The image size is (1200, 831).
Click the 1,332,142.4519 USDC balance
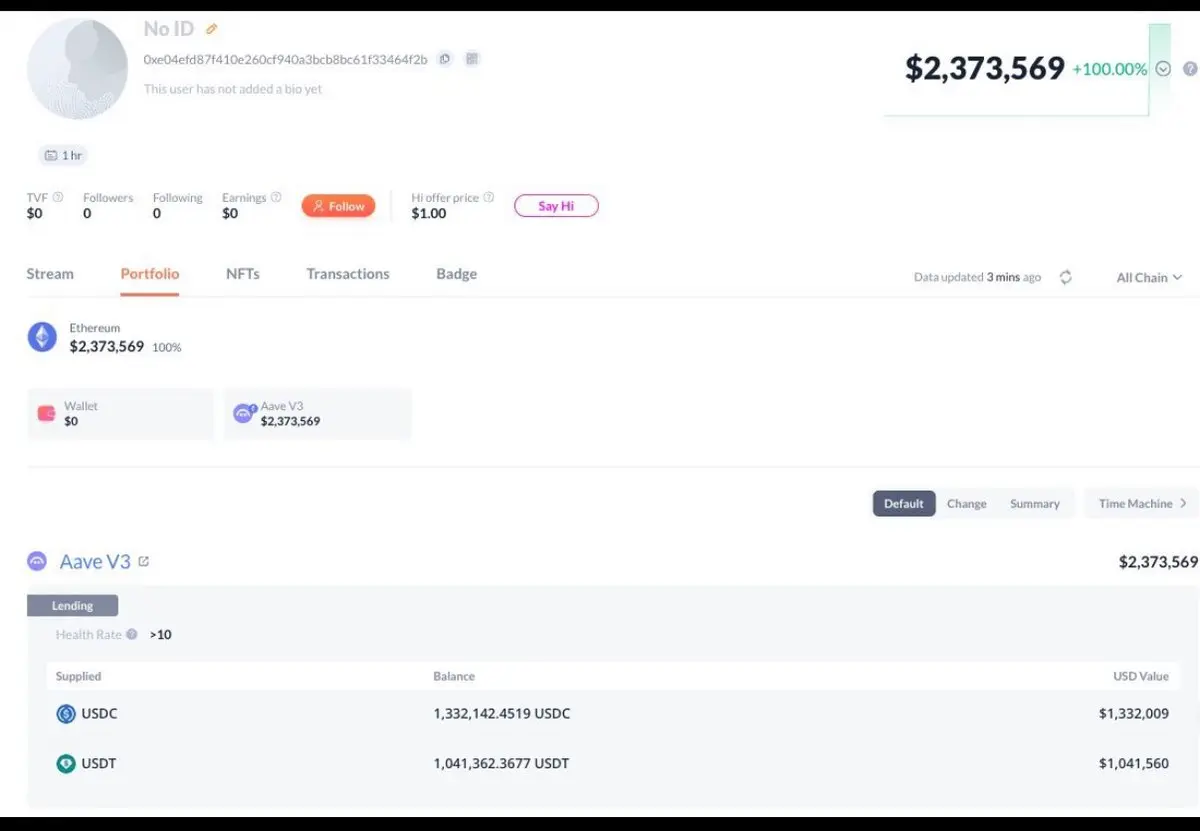pyautogui.click(x=502, y=714)
